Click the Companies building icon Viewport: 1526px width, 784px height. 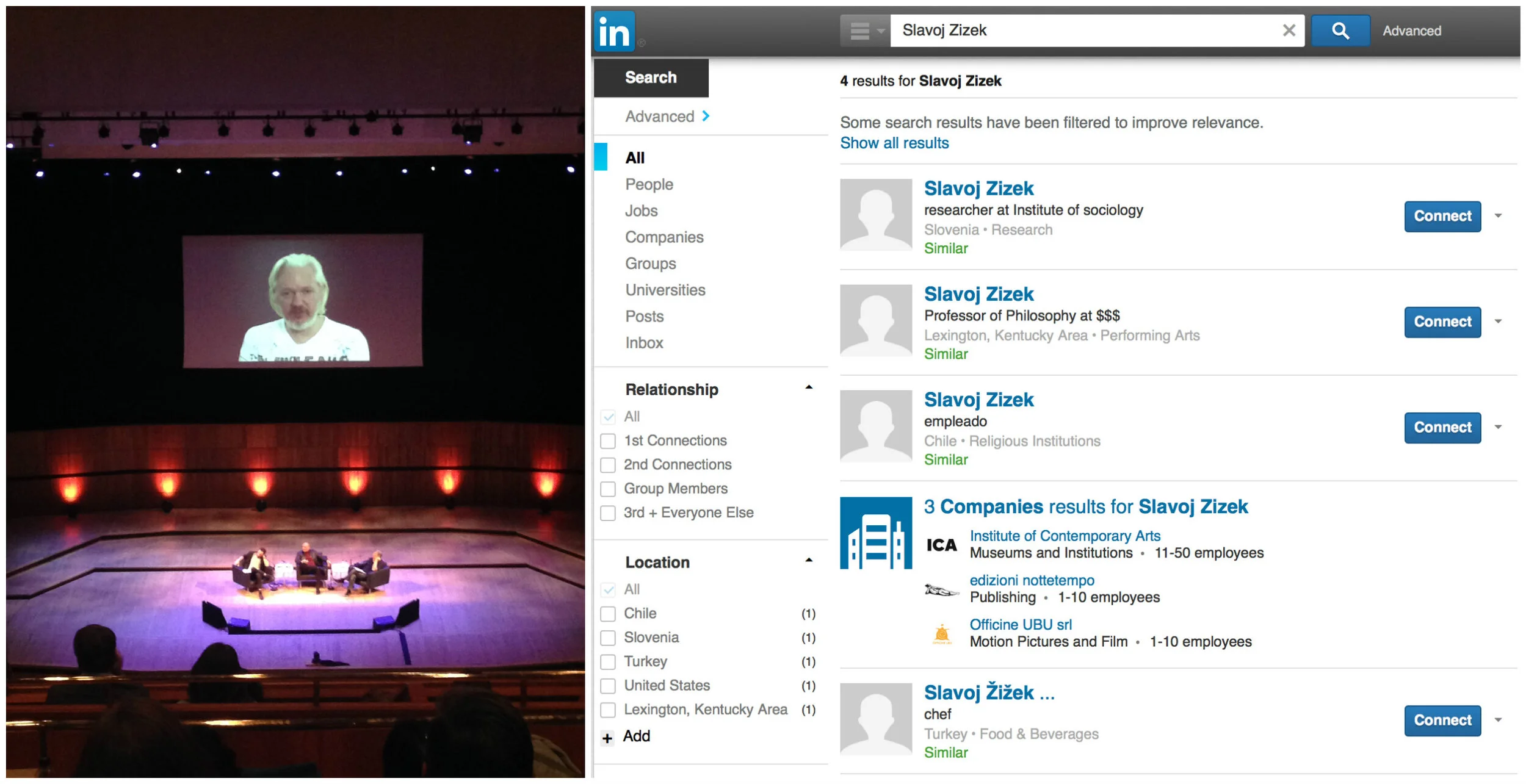[x=875, y=533]
